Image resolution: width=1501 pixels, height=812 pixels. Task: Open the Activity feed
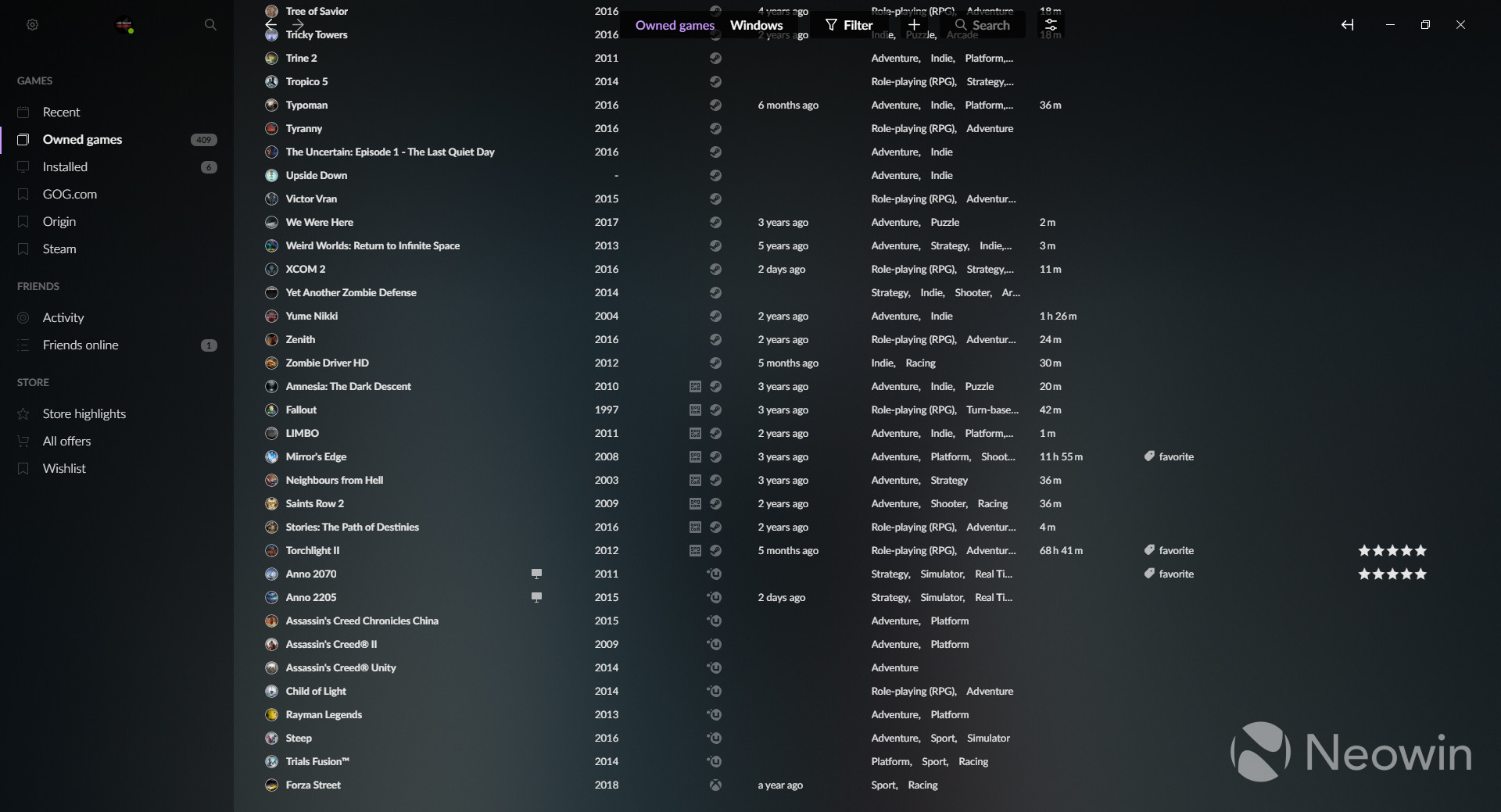coord(117,317)
